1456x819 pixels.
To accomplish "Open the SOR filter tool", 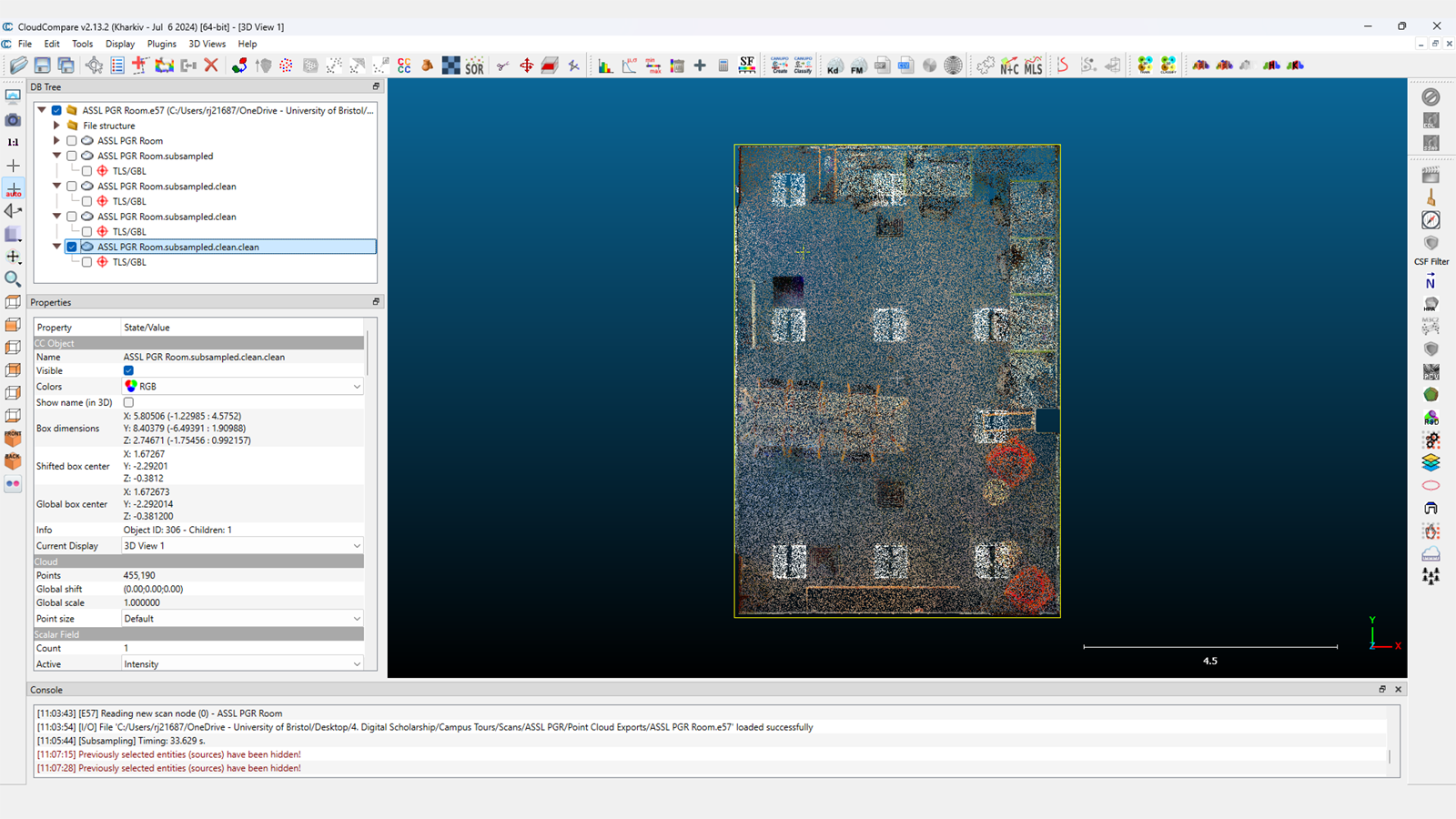I will coord(475,66).
